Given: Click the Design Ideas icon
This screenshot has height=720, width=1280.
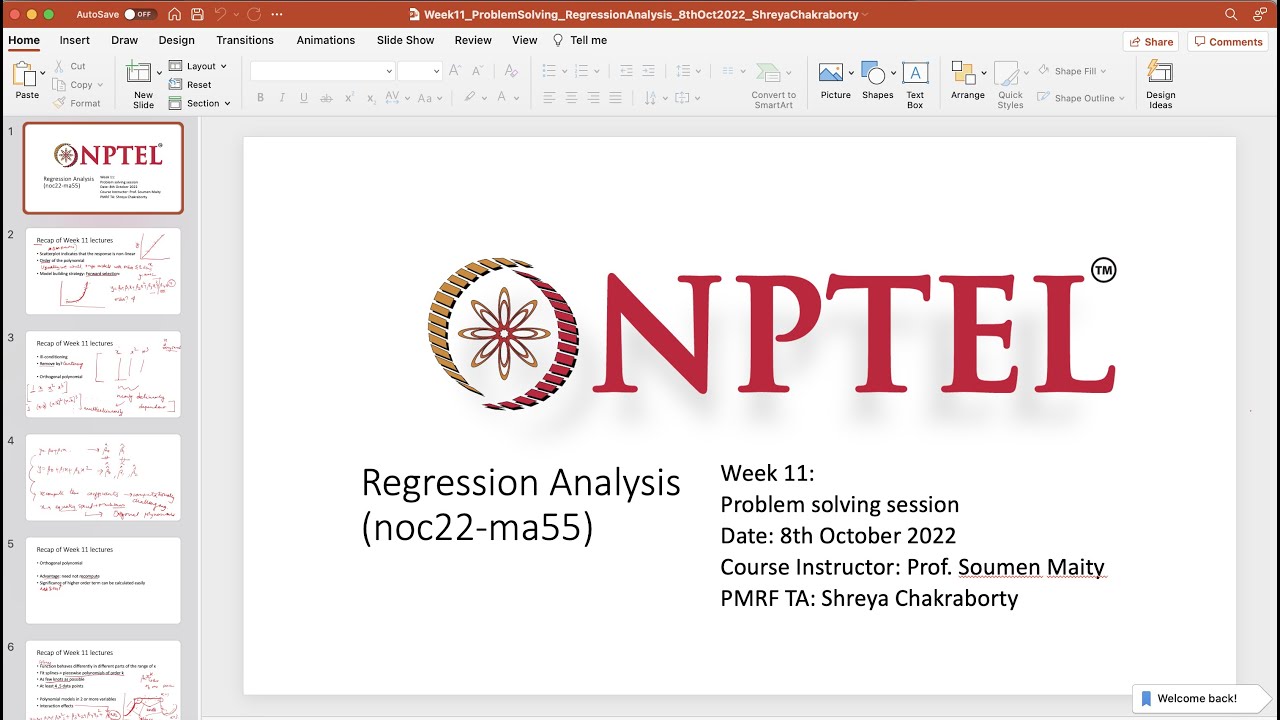Looking at the screenshot, I should point(1160,73).
